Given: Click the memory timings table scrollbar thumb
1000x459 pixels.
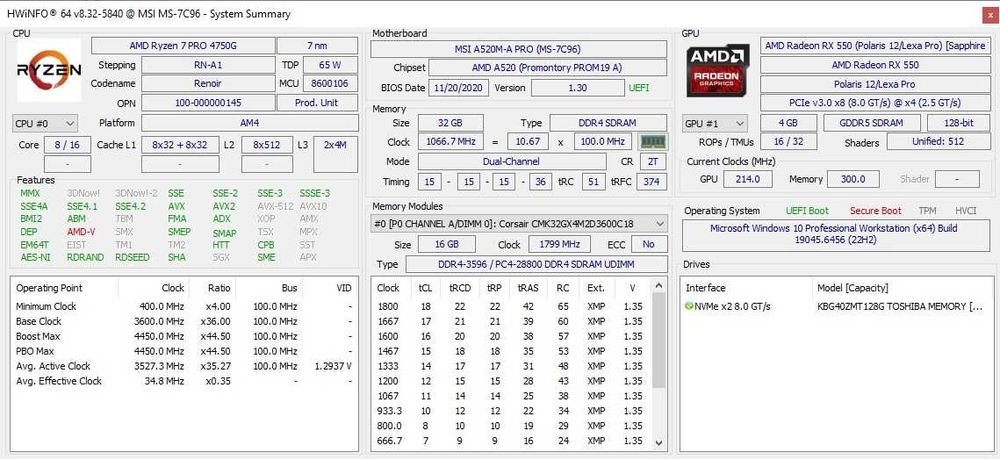Looking at the screenshot, I should pos(659,342).
